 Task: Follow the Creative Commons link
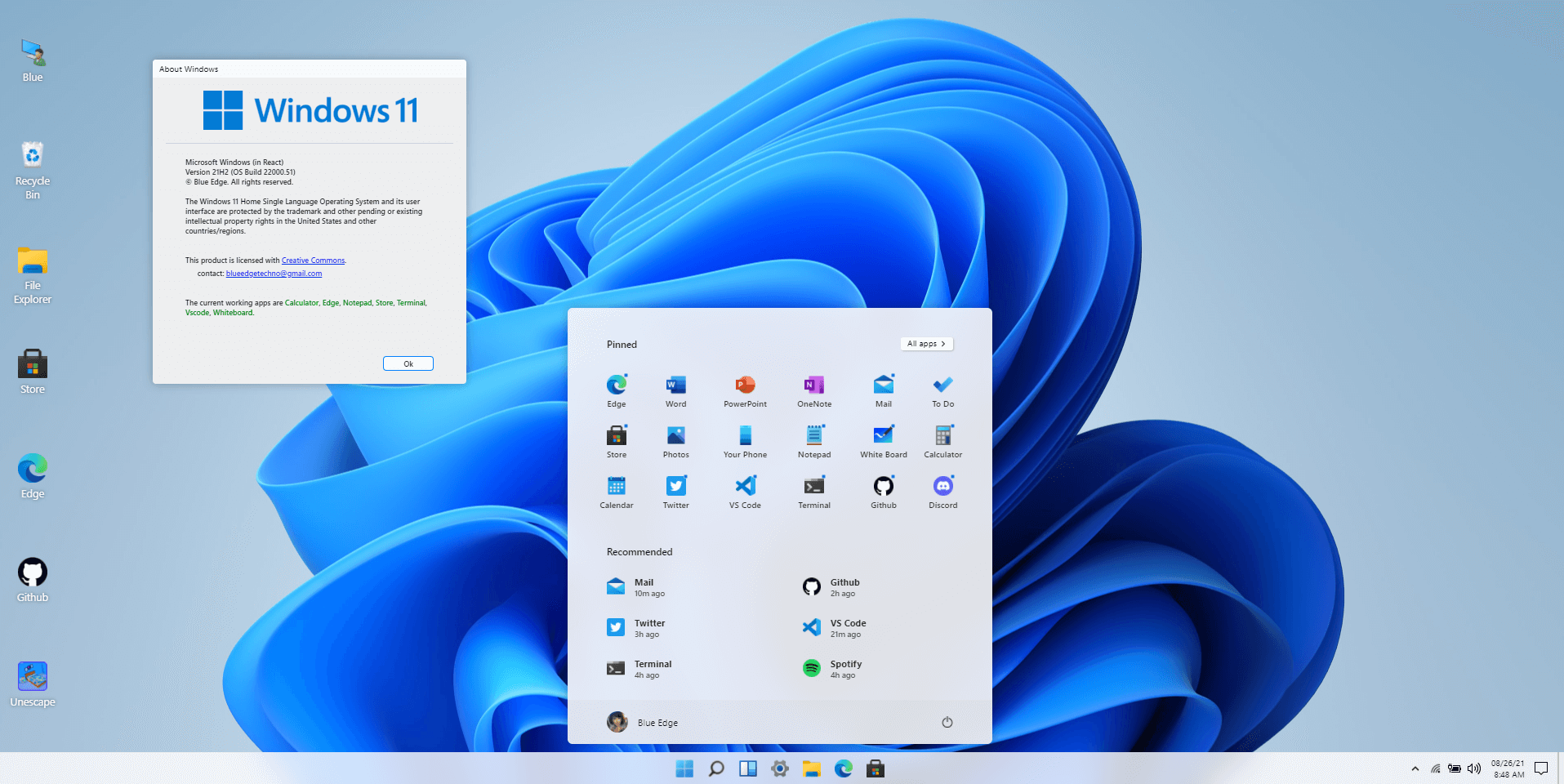coord(313,261)
